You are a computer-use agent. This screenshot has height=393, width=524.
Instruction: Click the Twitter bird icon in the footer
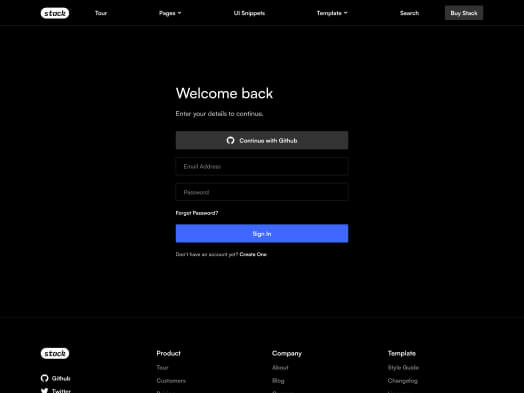(44, 390)
